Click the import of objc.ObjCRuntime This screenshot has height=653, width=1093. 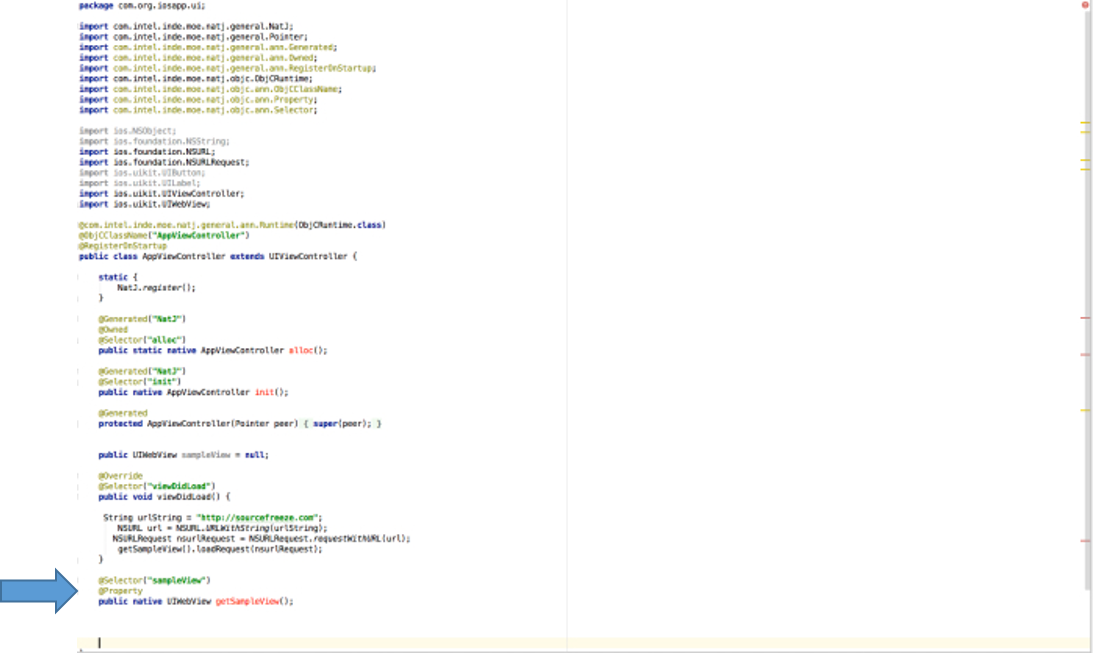point(196,79)
